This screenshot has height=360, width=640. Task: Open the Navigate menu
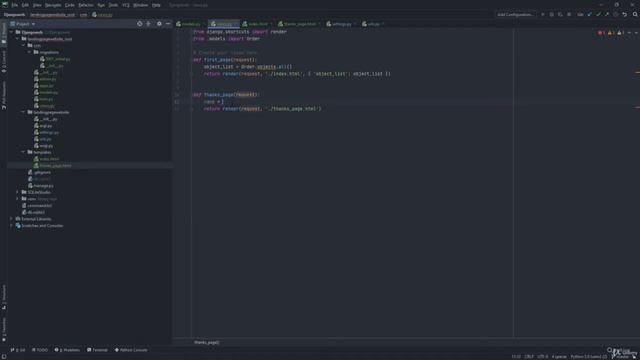coord(53,5)
